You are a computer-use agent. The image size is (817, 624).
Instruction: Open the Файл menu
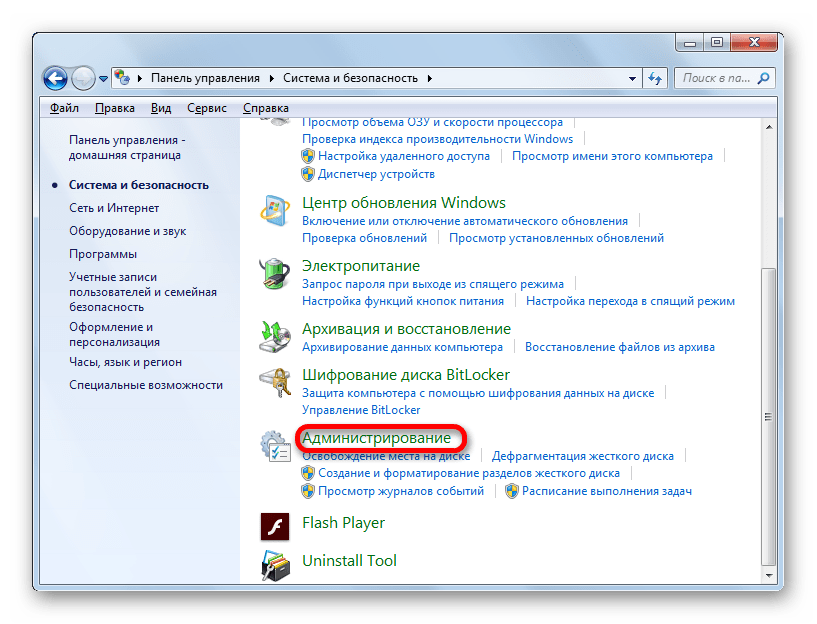(64, 108)
